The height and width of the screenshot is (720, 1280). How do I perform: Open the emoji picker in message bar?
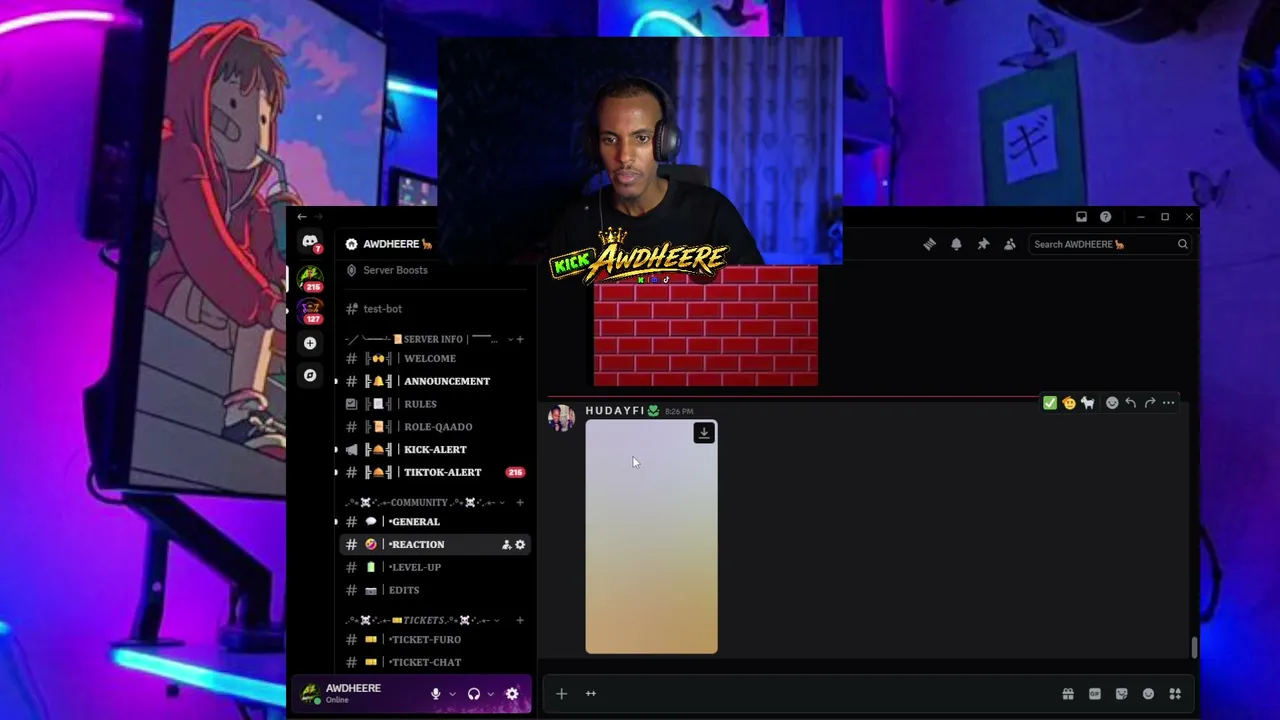pyautogui.click(x=1148, y=694)
